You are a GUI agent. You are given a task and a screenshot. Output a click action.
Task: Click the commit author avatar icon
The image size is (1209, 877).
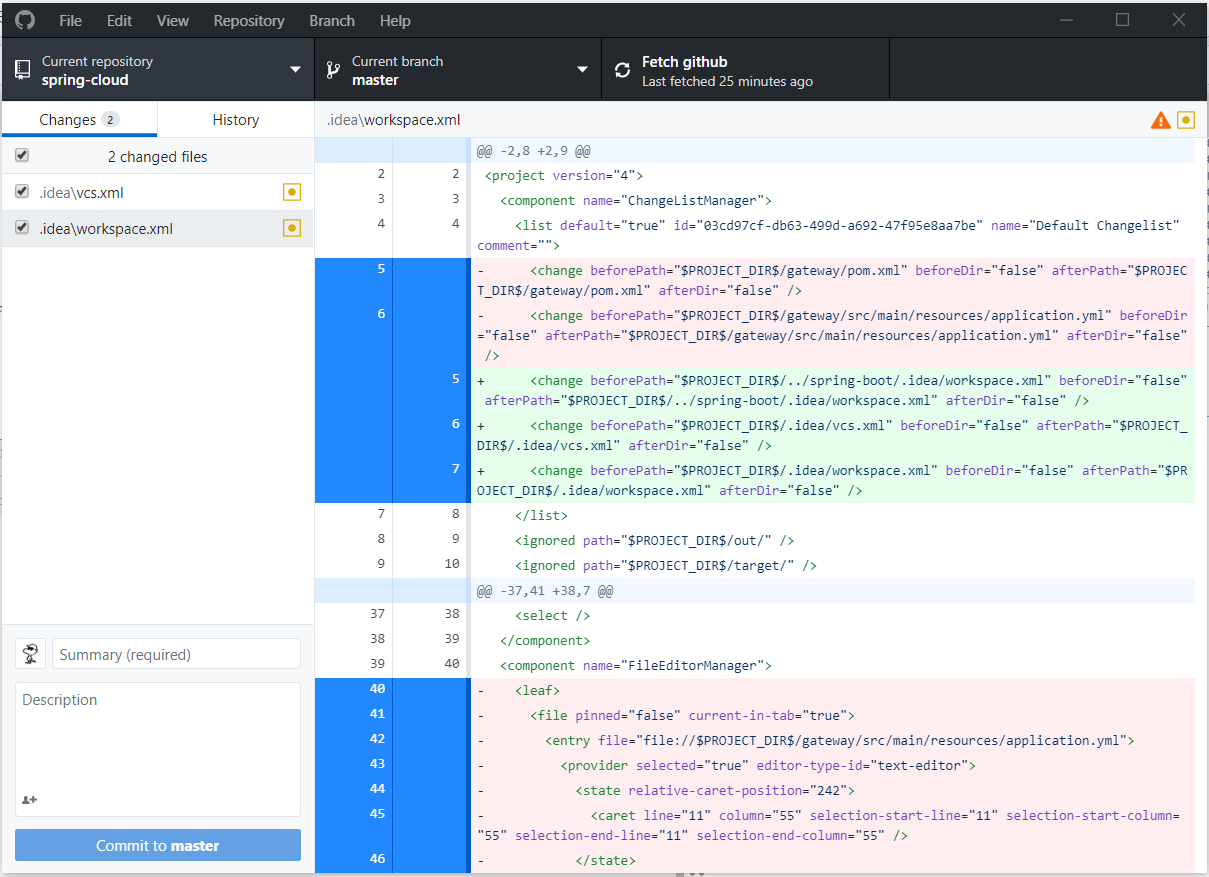[x=30, y=654]
